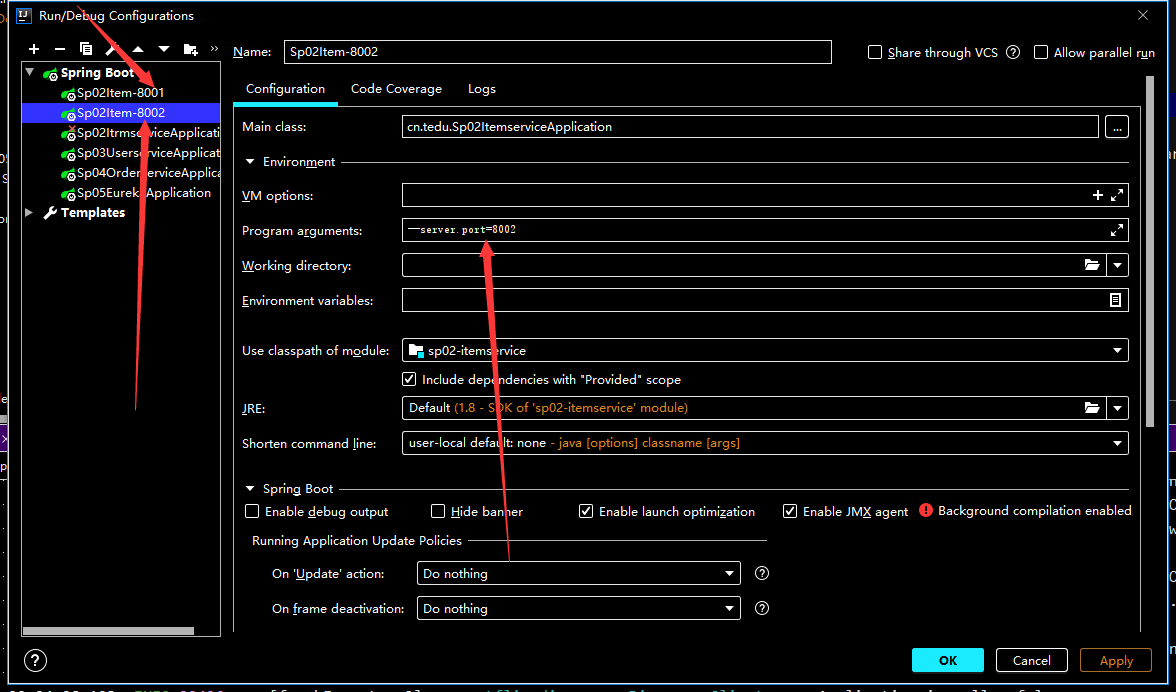Toggle Enable launch optimization

coord(586,511)
